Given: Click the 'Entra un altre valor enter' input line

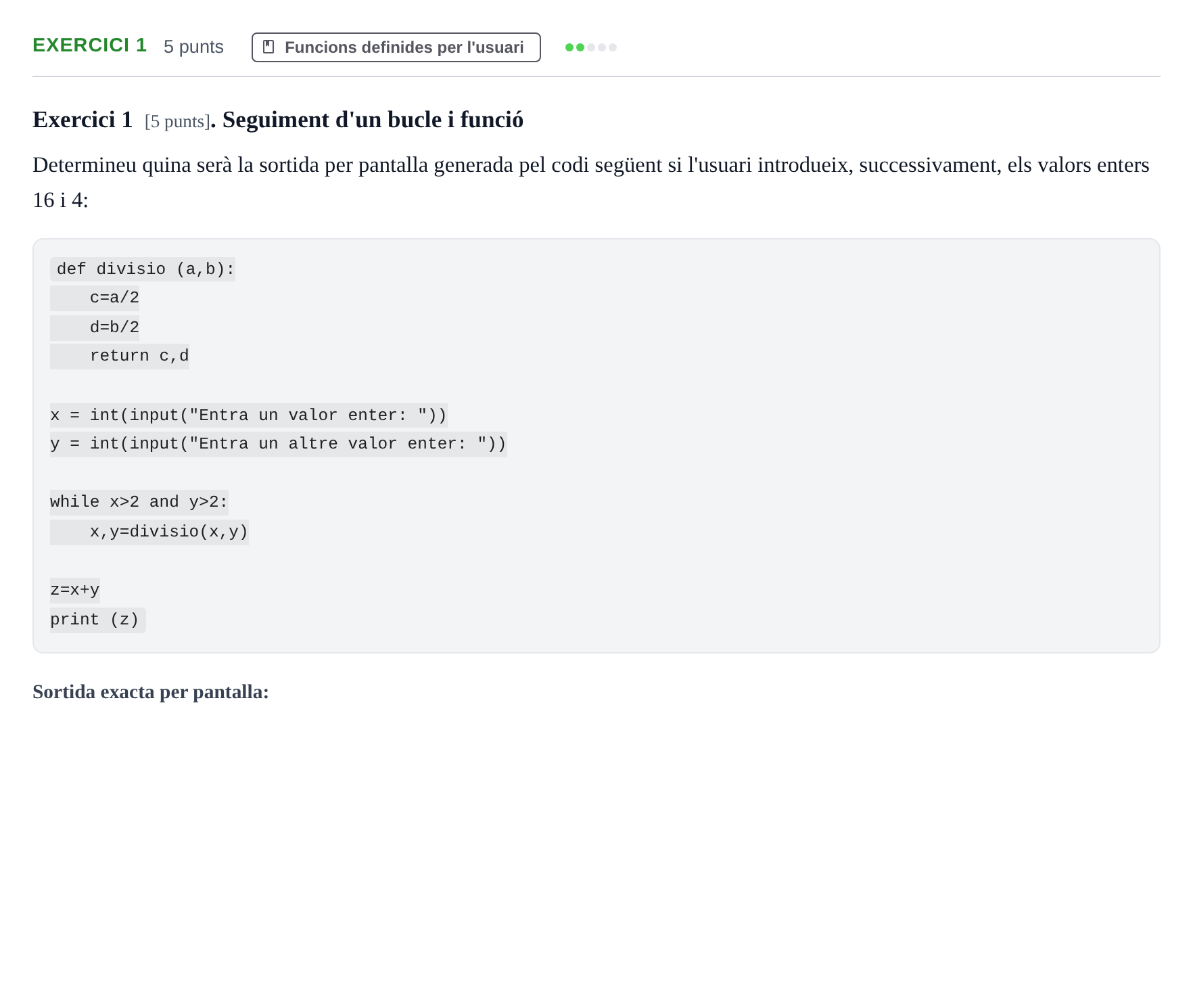Looking at the screenshot, I should coord(279,444).
